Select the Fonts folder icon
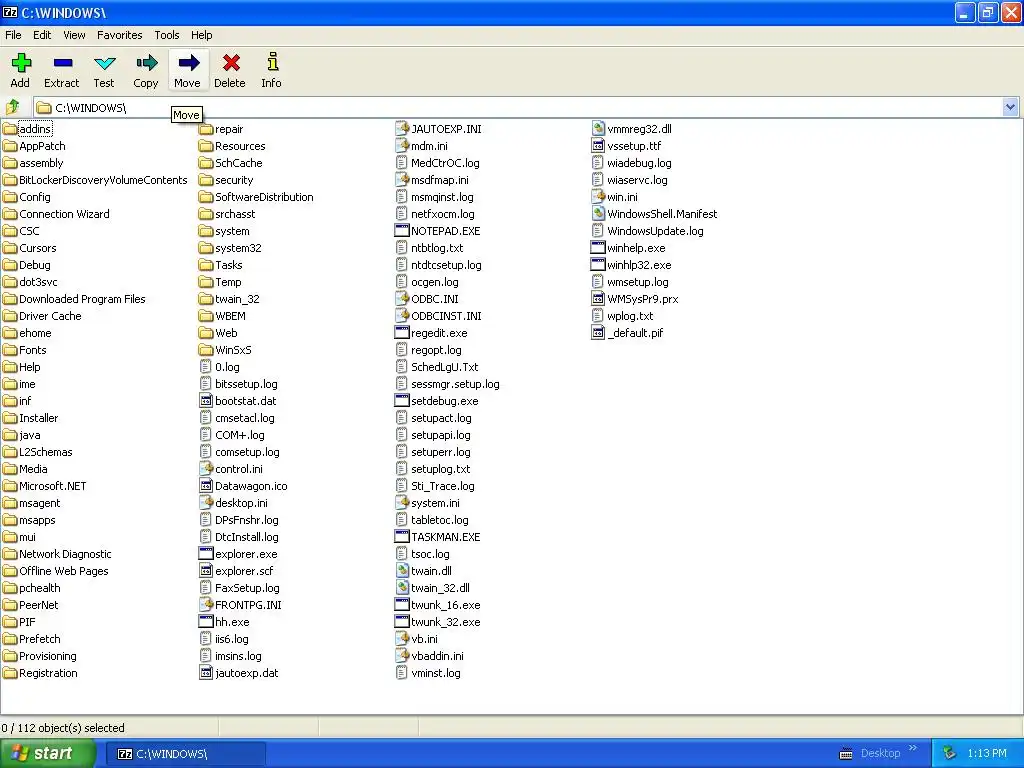This screenshot has width=1024, height=768. 10,349
